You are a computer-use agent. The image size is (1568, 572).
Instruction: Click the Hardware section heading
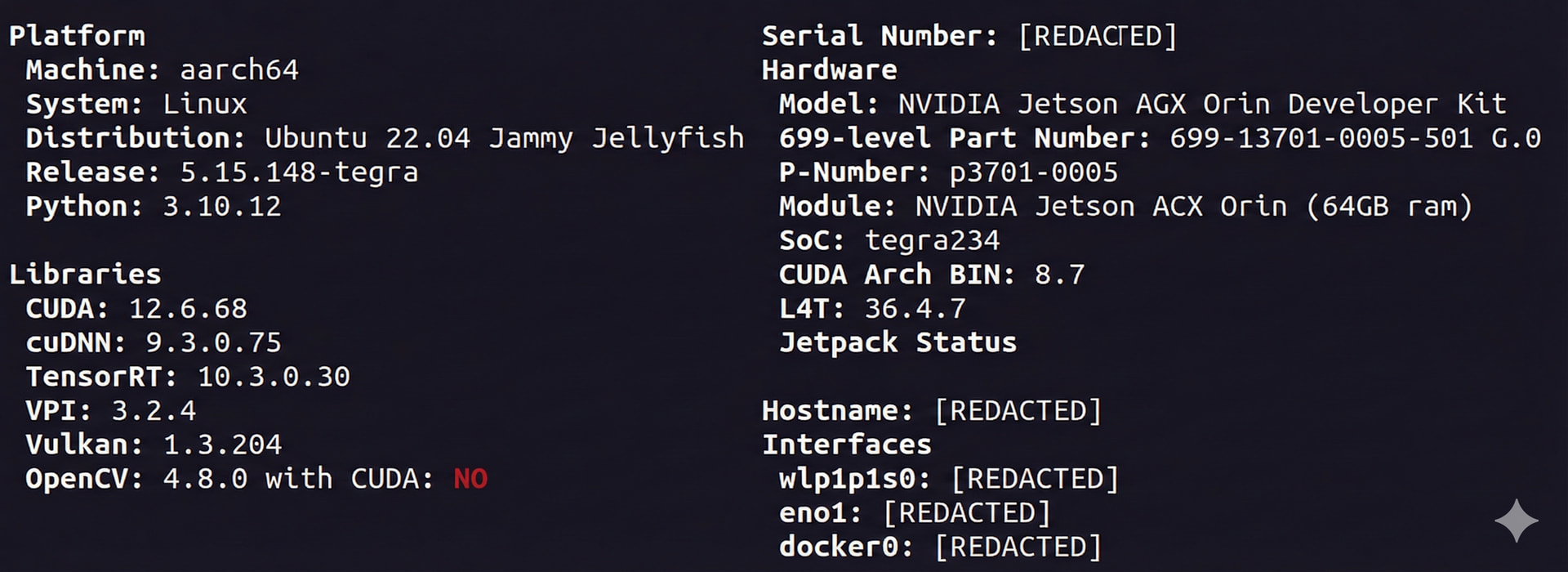click(x=829, y=70)
